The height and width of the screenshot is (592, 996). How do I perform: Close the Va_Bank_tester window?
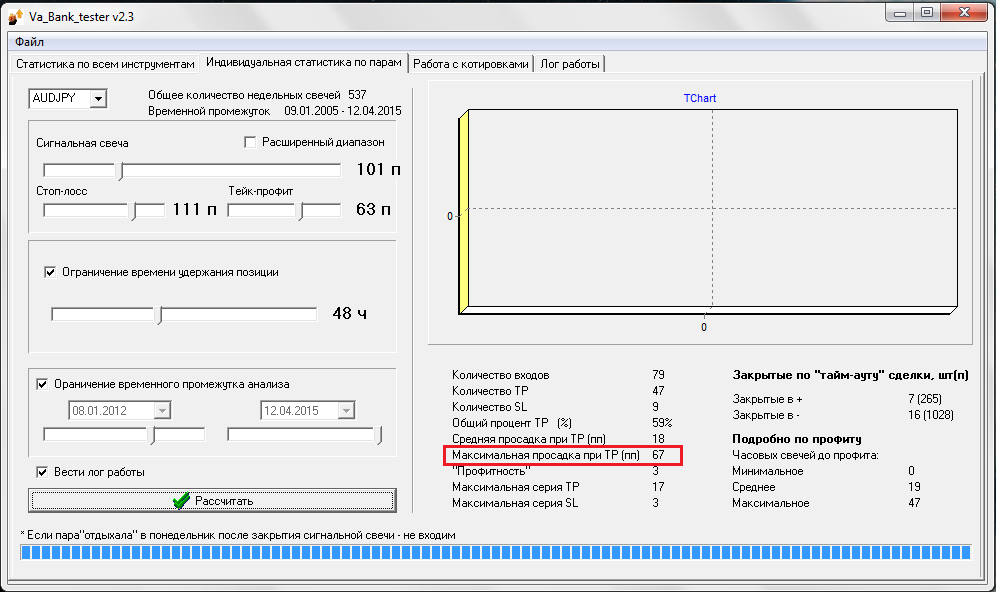click(x=964, y=13)
